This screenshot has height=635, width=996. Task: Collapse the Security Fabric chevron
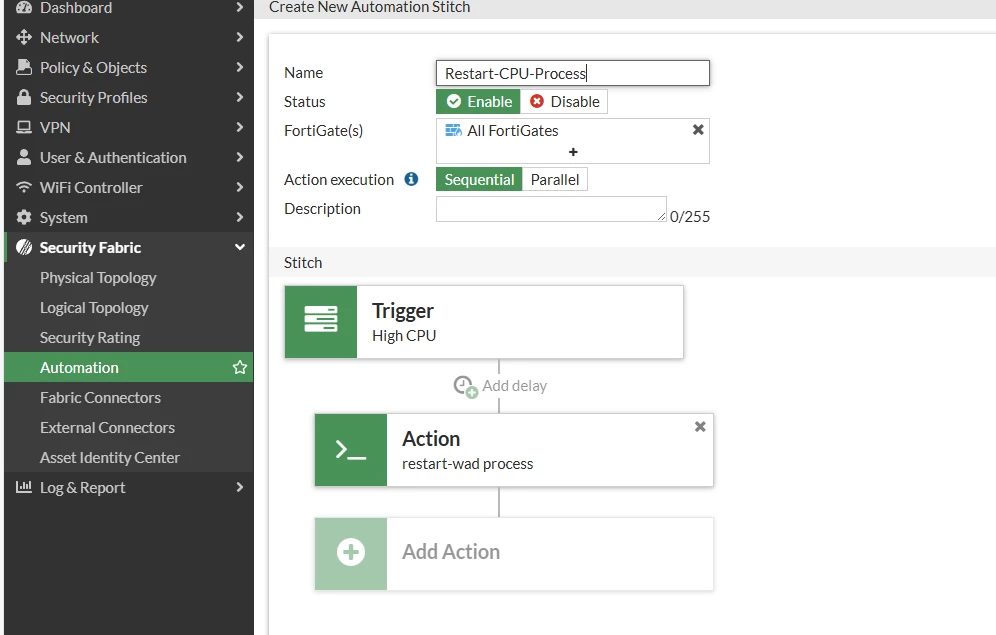click(239, 247)
